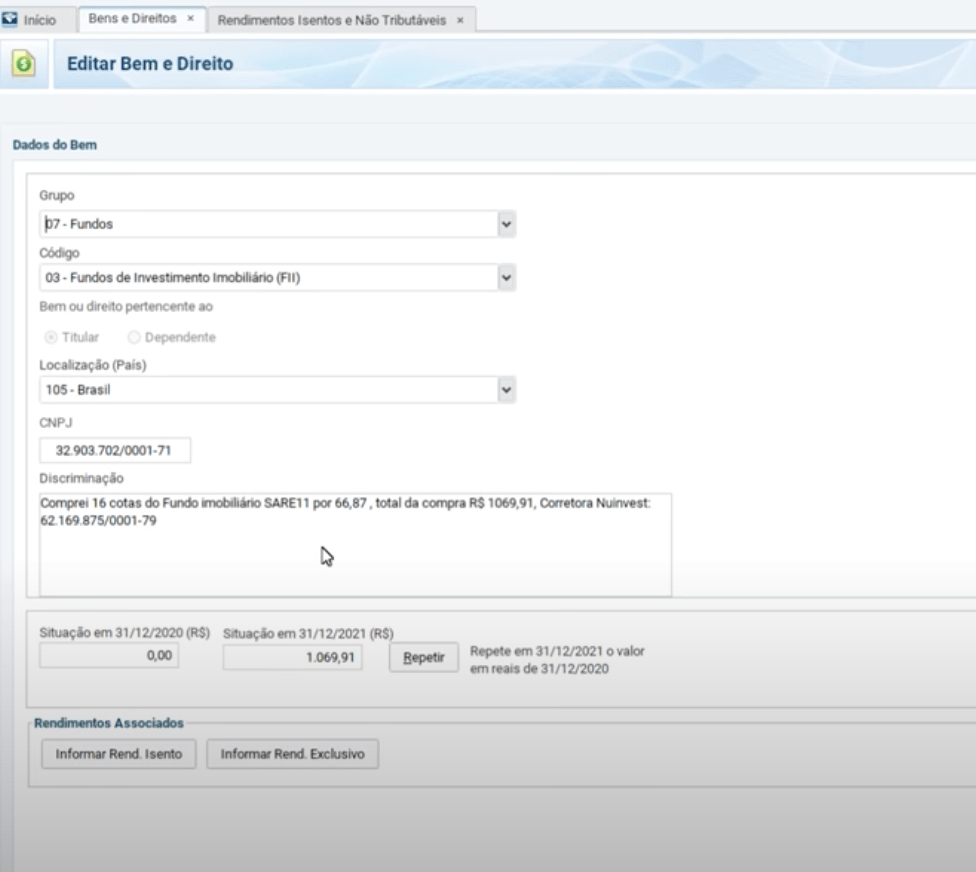The image size is (976, 872).
Task: Select the Dependente radio button
Action: 134,338
